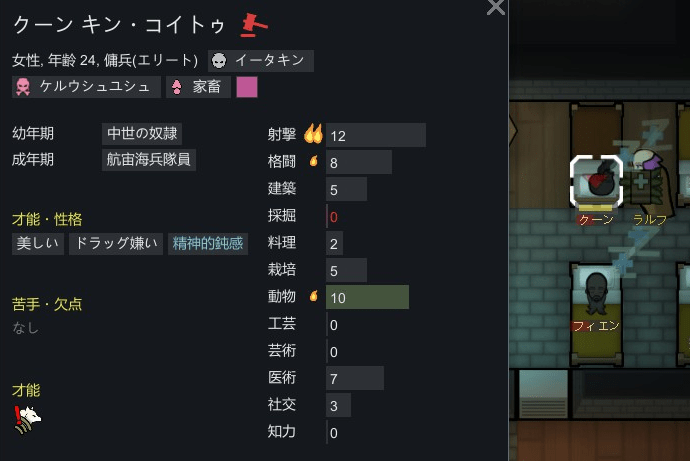This screenshot has height=461, width=690.
Task: Click the pink favorite color swatch
Action: click(247, 87)
